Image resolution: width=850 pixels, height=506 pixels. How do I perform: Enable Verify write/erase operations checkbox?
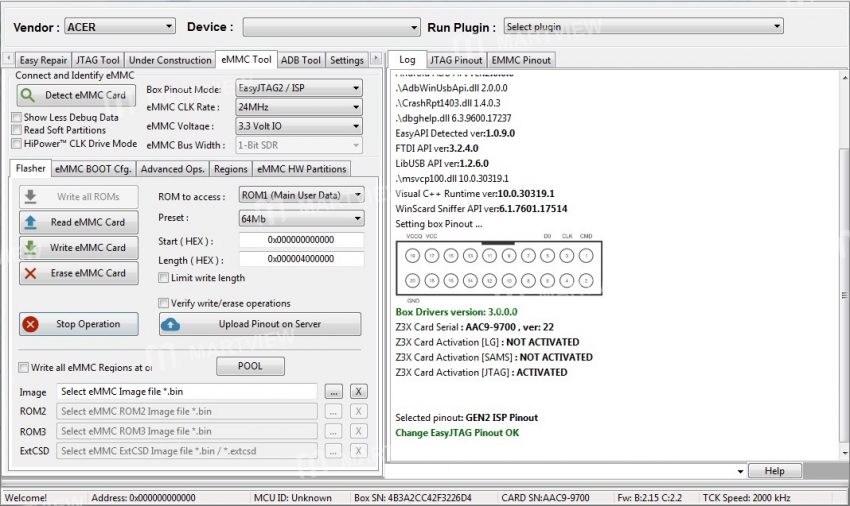164,303
